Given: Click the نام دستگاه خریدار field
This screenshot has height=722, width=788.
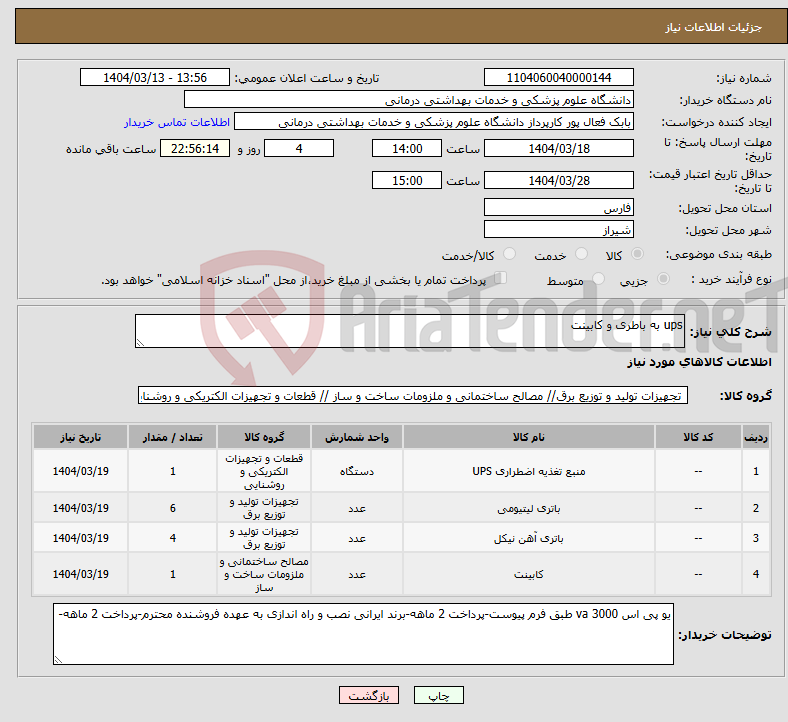Looking at the screenshot, I should click(409, 99).
